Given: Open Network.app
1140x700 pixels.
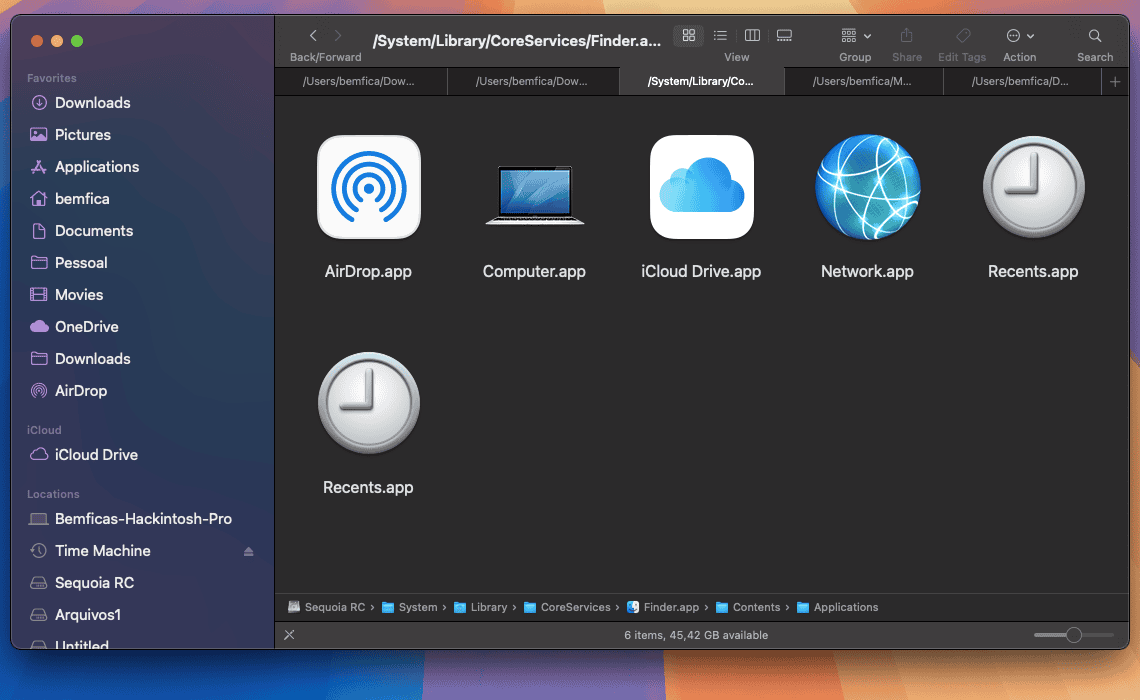Looking at the screenshot, I should 866,187.
